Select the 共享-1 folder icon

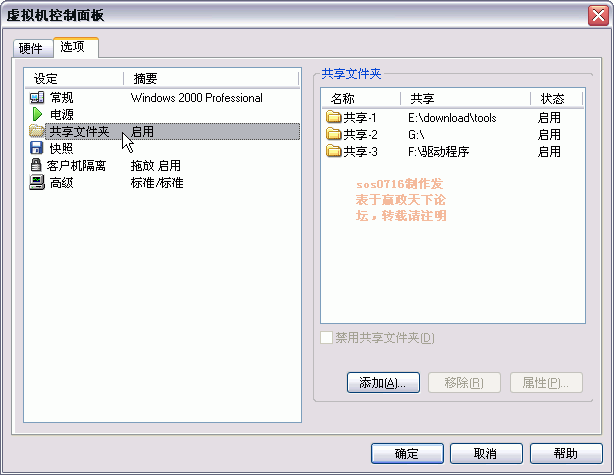tap(334, 118)
